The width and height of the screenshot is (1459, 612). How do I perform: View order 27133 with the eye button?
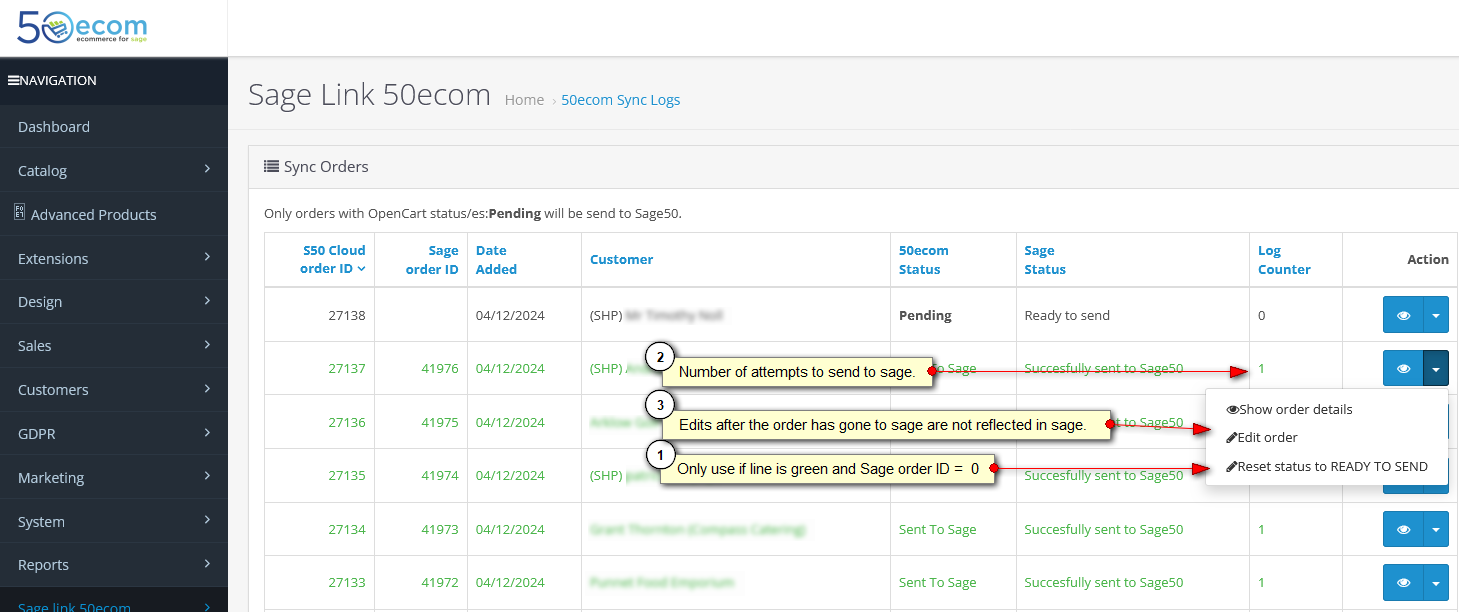click(x=1404, y=582)
